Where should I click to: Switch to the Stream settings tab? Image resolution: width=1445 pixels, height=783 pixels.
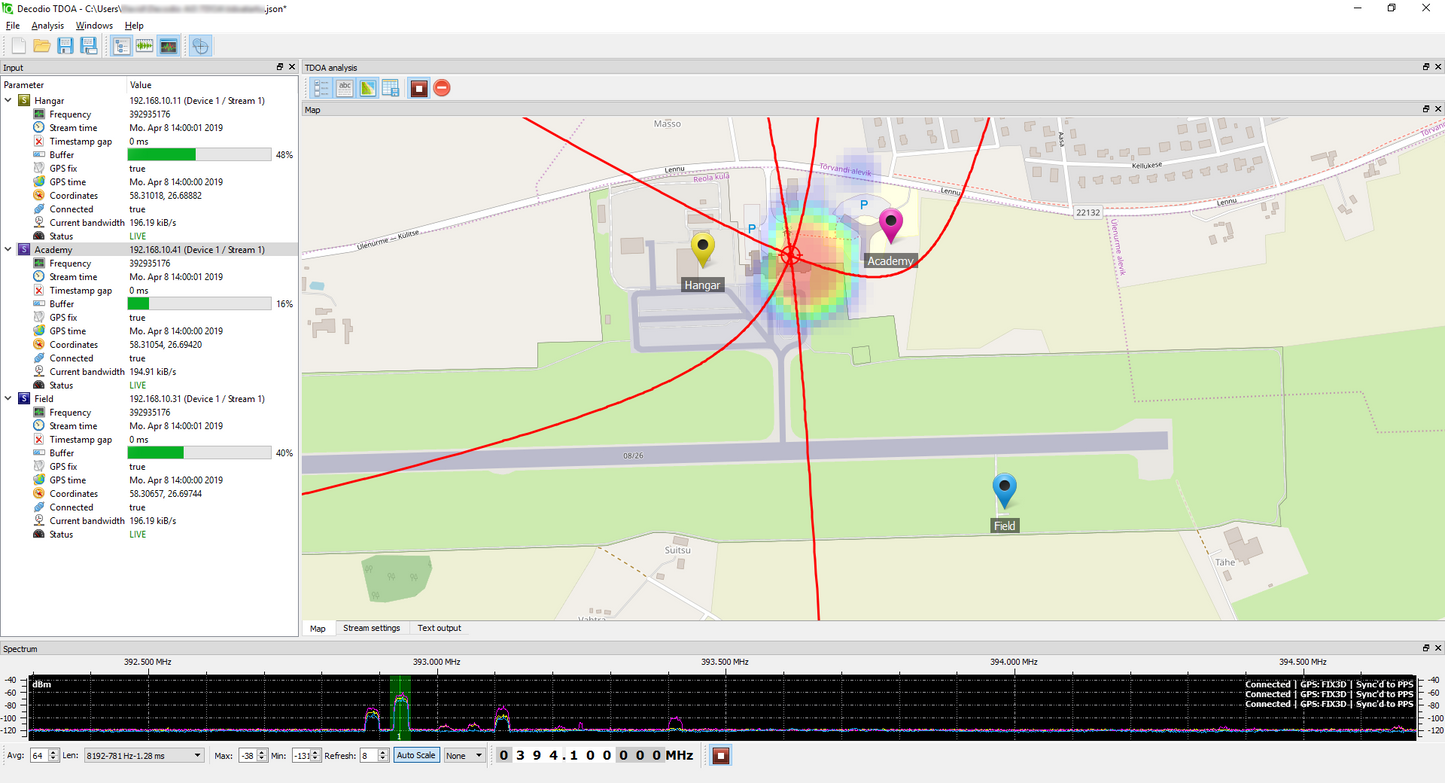pos(371,628)
